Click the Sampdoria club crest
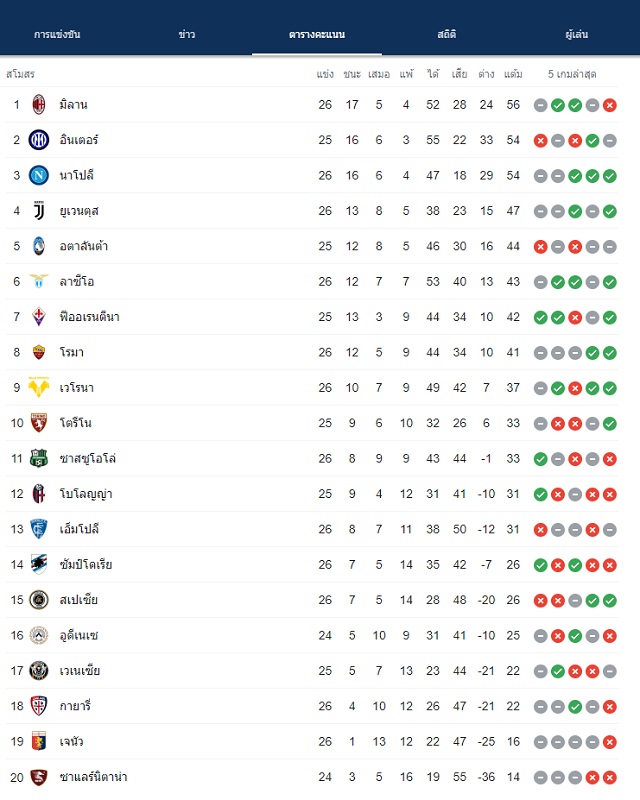Viewport: 640px width, 800px height. tap(39, 564)
